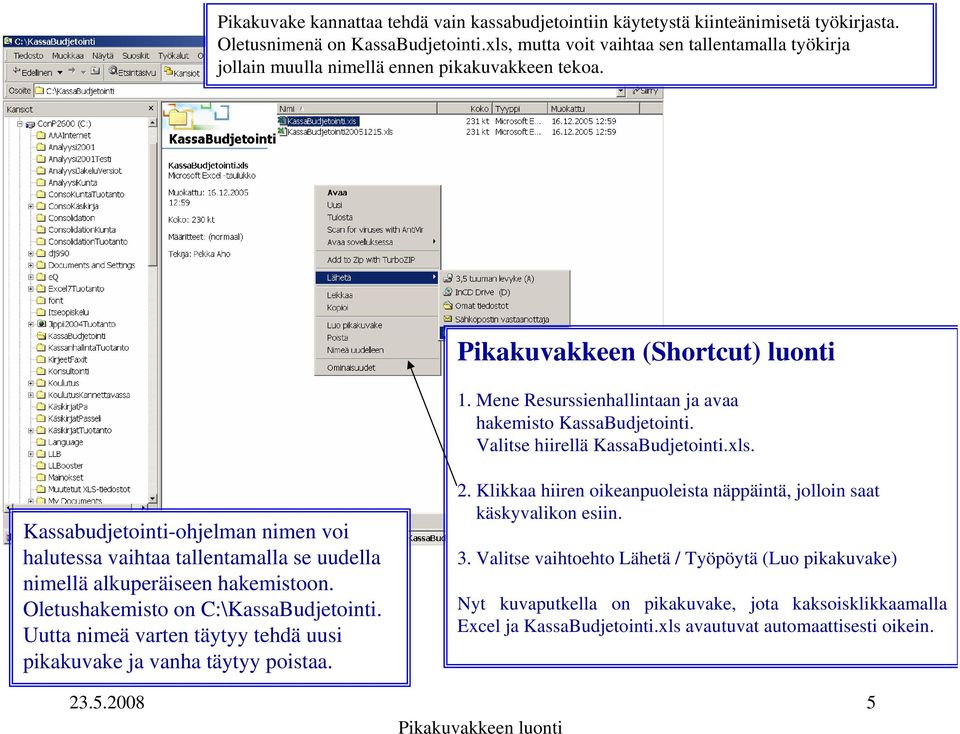Choose the InCD Drive (D) disc icon

[448, 292]
